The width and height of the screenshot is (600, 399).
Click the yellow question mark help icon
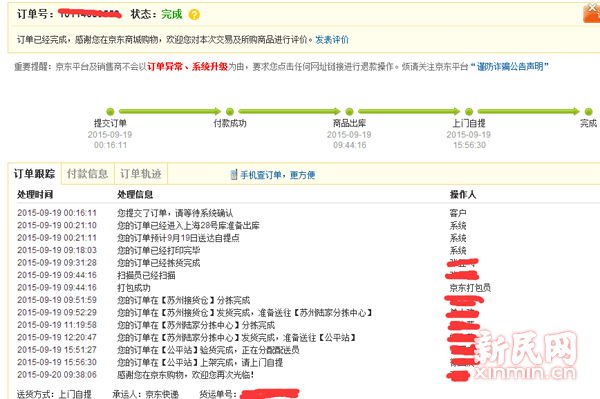194,15
